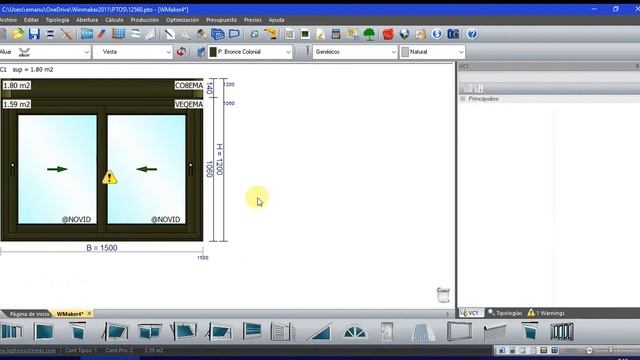Click the red pencil edit icon
Image resolution: width=640 pixels, height=360 pixels.
pos(102,34)
